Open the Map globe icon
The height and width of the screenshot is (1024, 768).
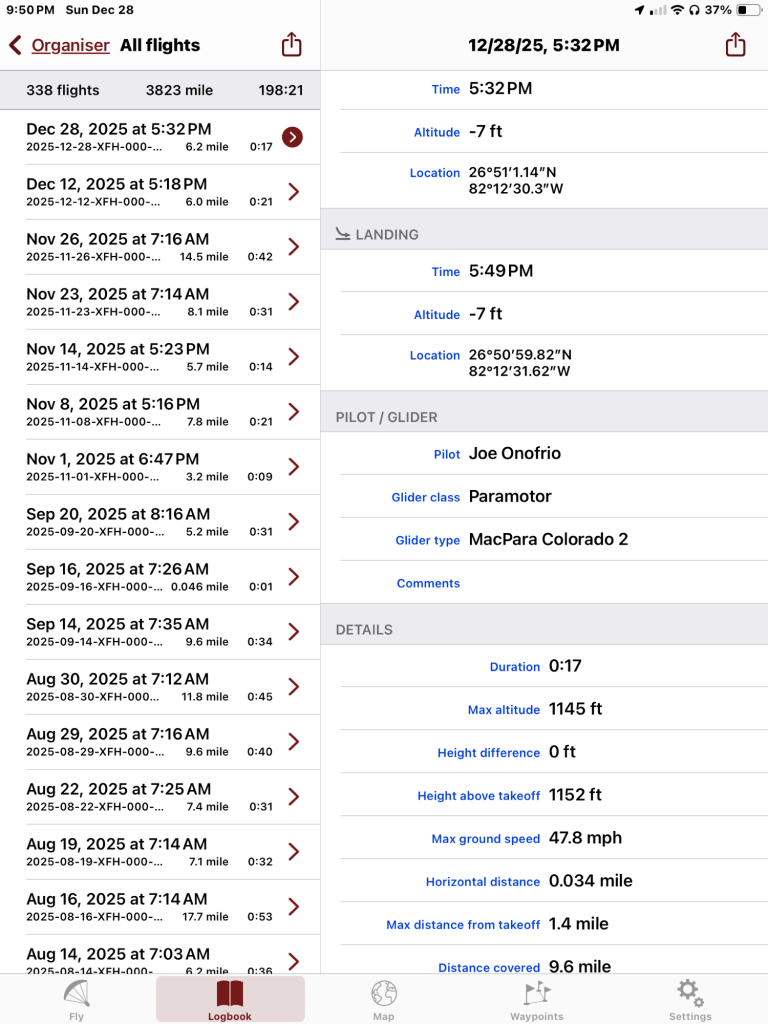[384, 993]
